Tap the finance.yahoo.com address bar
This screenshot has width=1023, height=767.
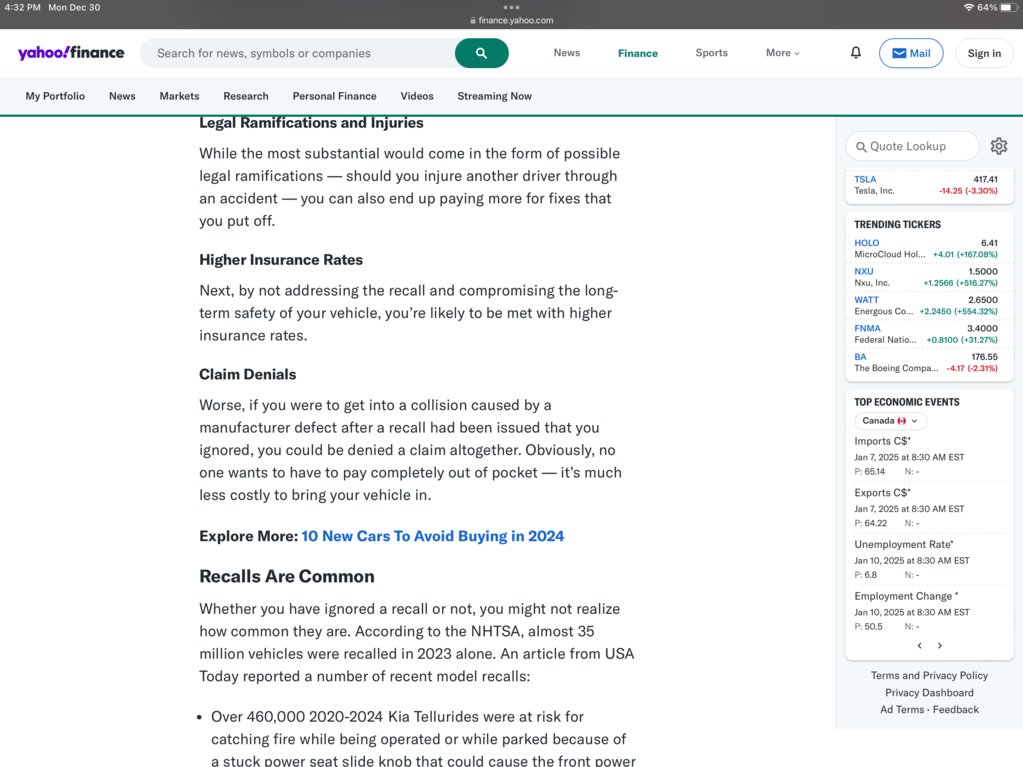pyautogui.click(x=512, y=20)
